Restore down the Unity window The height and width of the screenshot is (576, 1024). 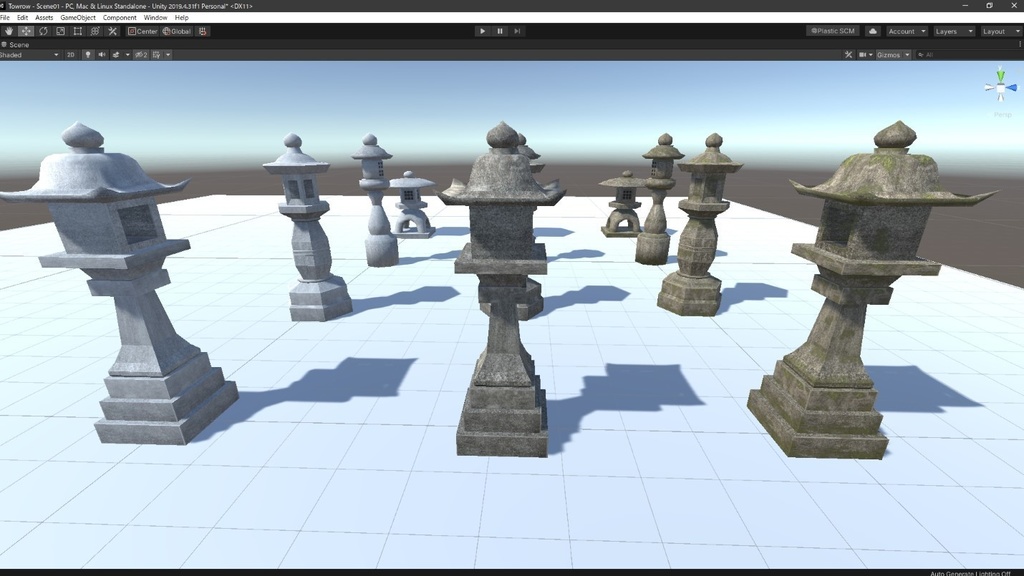click(989, 5)
